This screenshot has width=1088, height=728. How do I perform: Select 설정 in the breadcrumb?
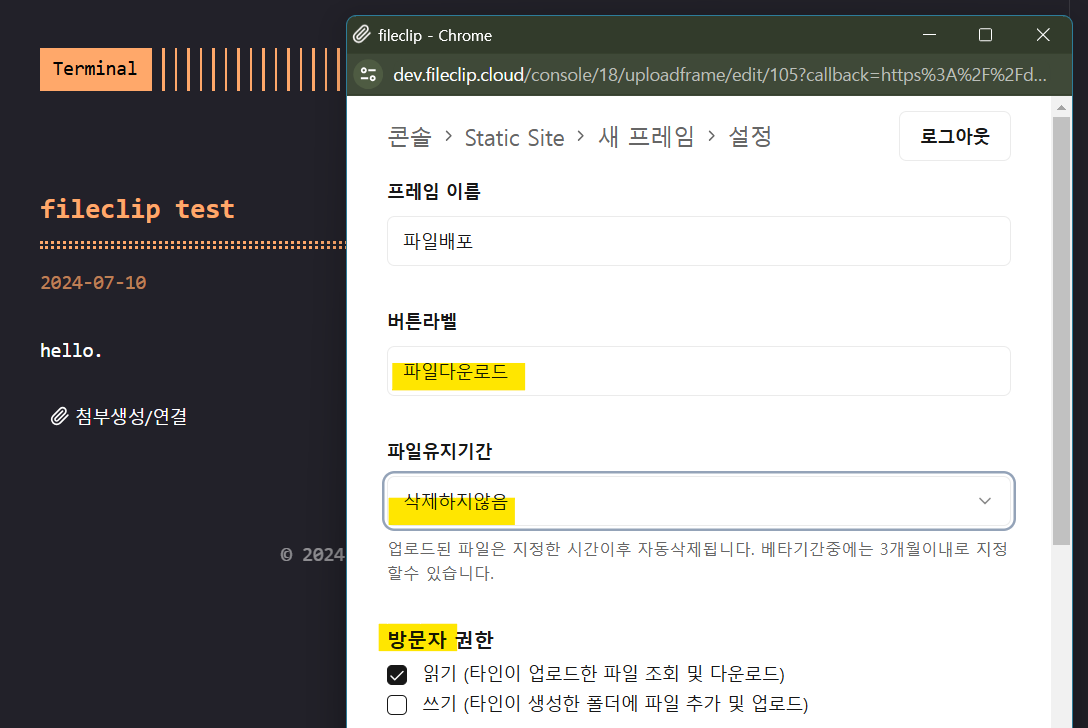750,137
